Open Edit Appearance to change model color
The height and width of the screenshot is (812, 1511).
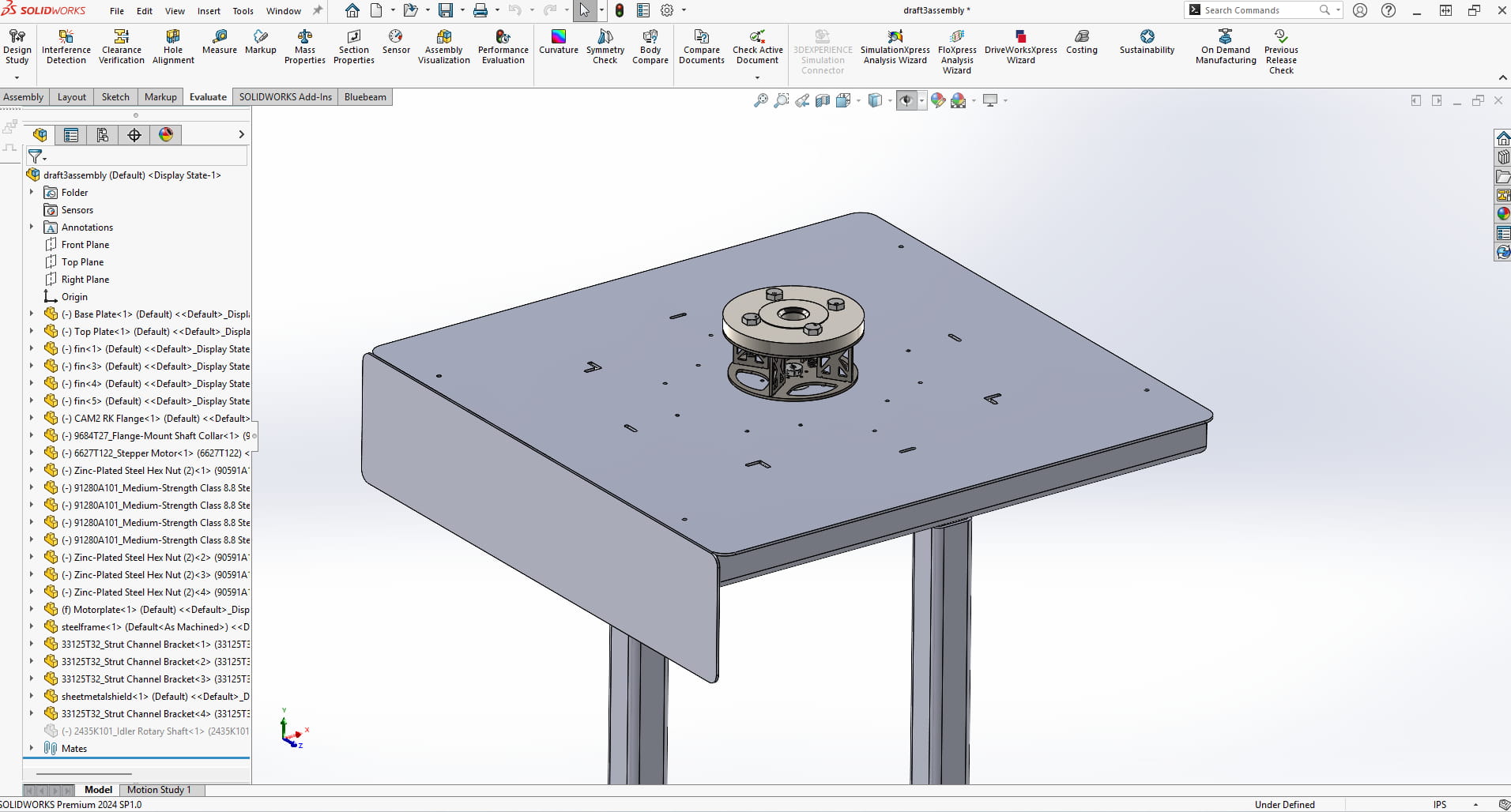coord(937,100)
